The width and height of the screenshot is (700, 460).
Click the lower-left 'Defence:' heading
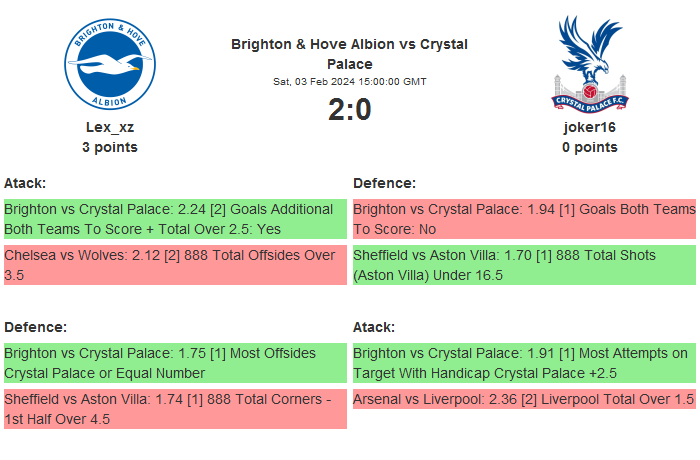(x=35, y=327)
